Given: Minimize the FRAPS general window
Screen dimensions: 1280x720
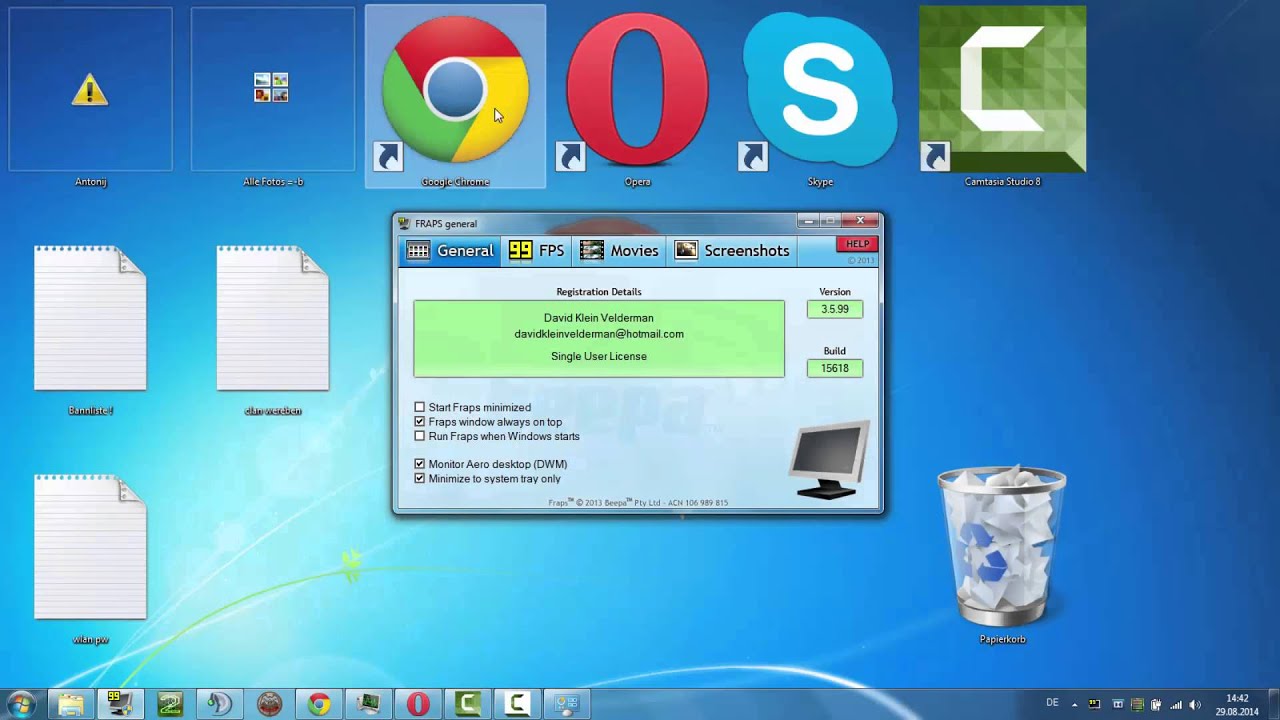Looking at the screenshot, I should (x=810, y=221).
